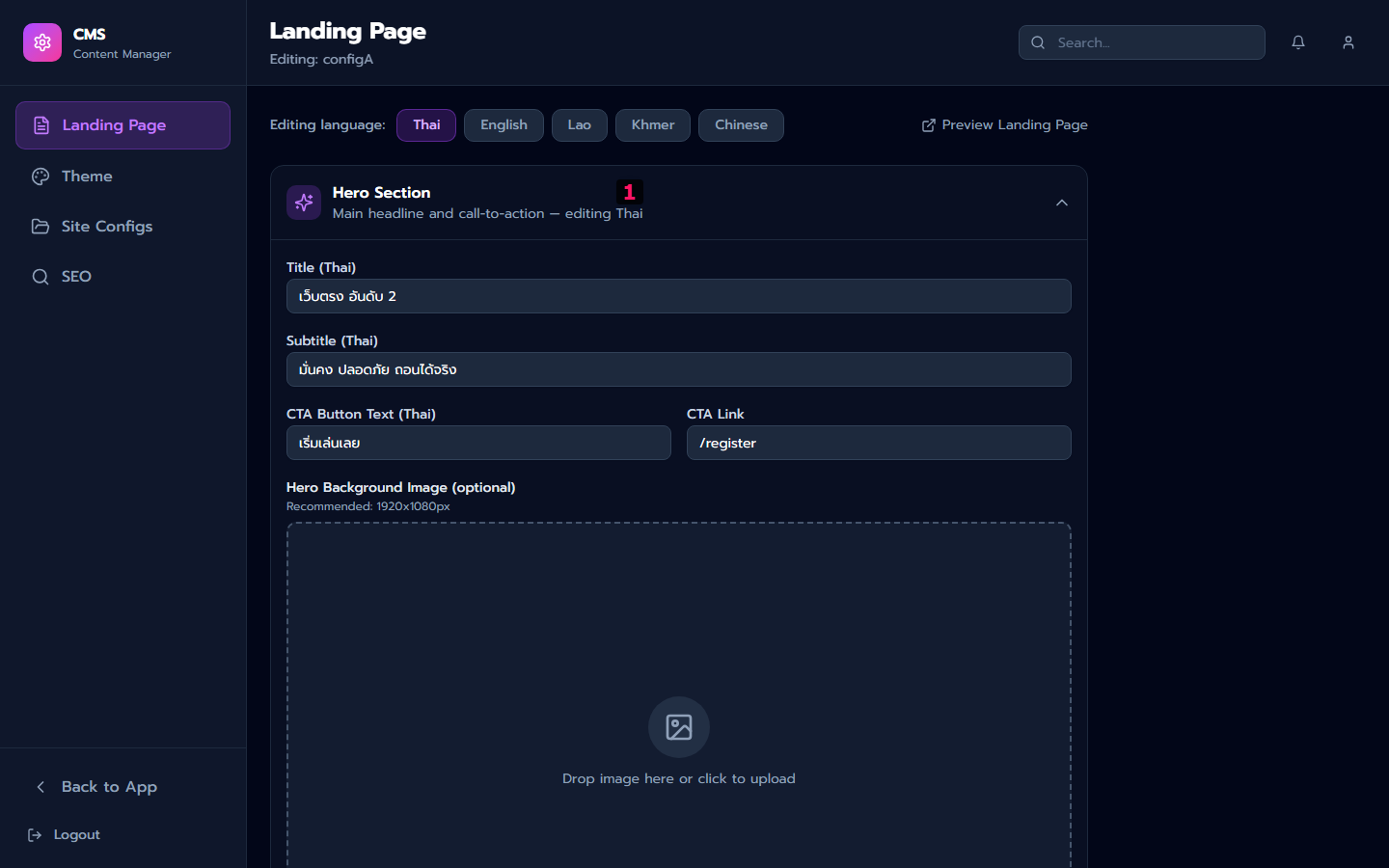
Task: Click the image placeholder icon in upload area
Action: [x=678, y=727]
